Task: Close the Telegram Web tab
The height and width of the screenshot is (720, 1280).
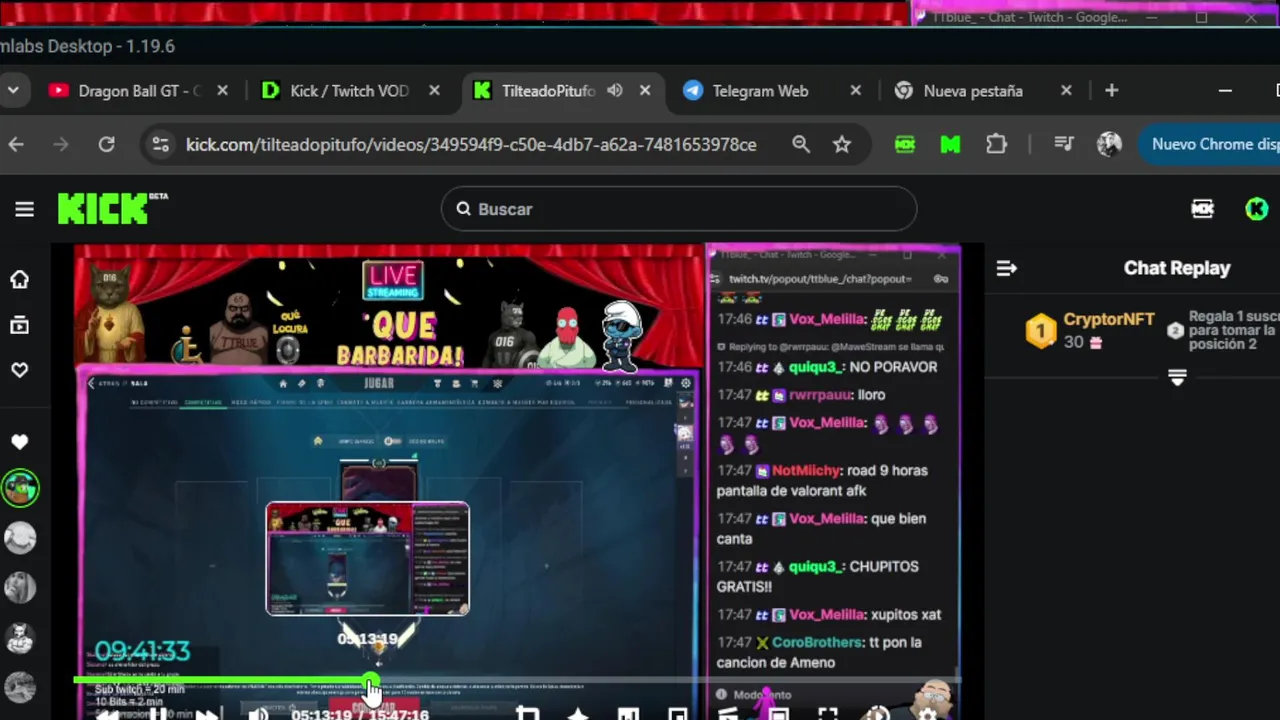Action: pos(855,91)
